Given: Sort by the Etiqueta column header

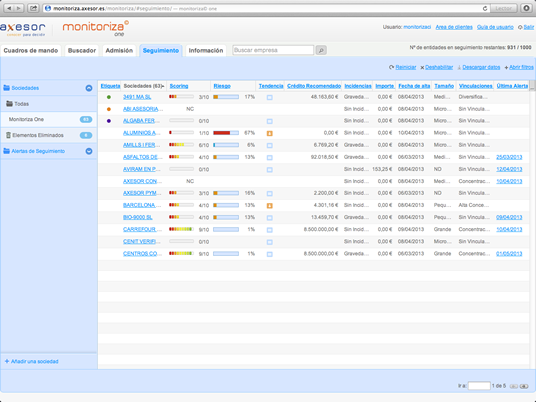Looking at the screenshot, I should 110,86.
